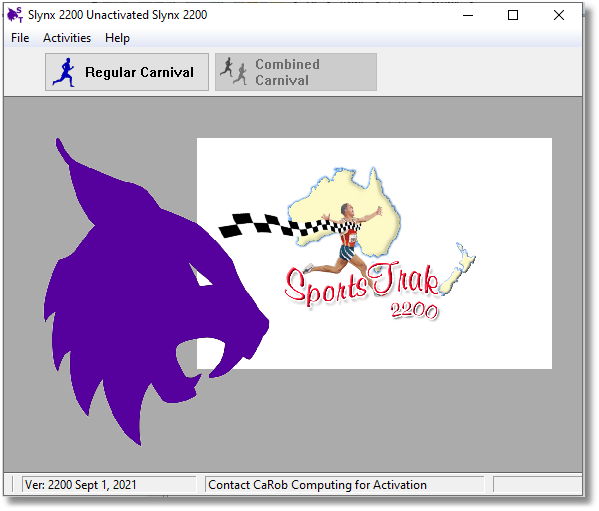Click the Australia map in the logo

[x=344, y=211]
